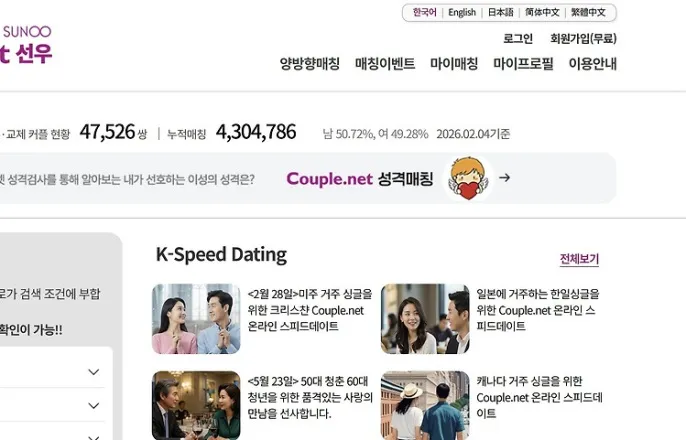The height and width of the screenshot is (440, 686).
Task: Switch language to 日本語
Action: (500, 12)
